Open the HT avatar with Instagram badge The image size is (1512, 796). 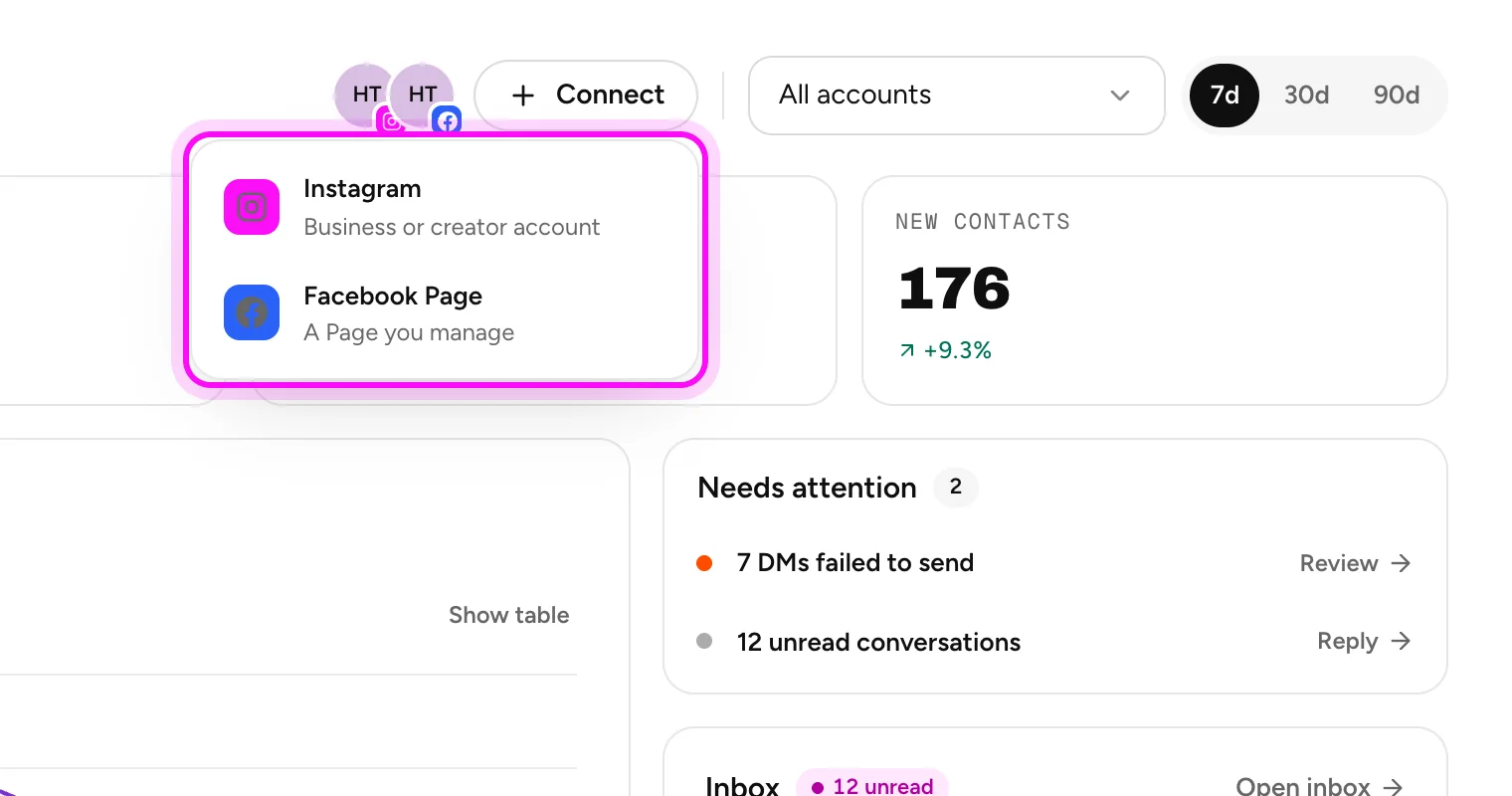click(367, 95)
